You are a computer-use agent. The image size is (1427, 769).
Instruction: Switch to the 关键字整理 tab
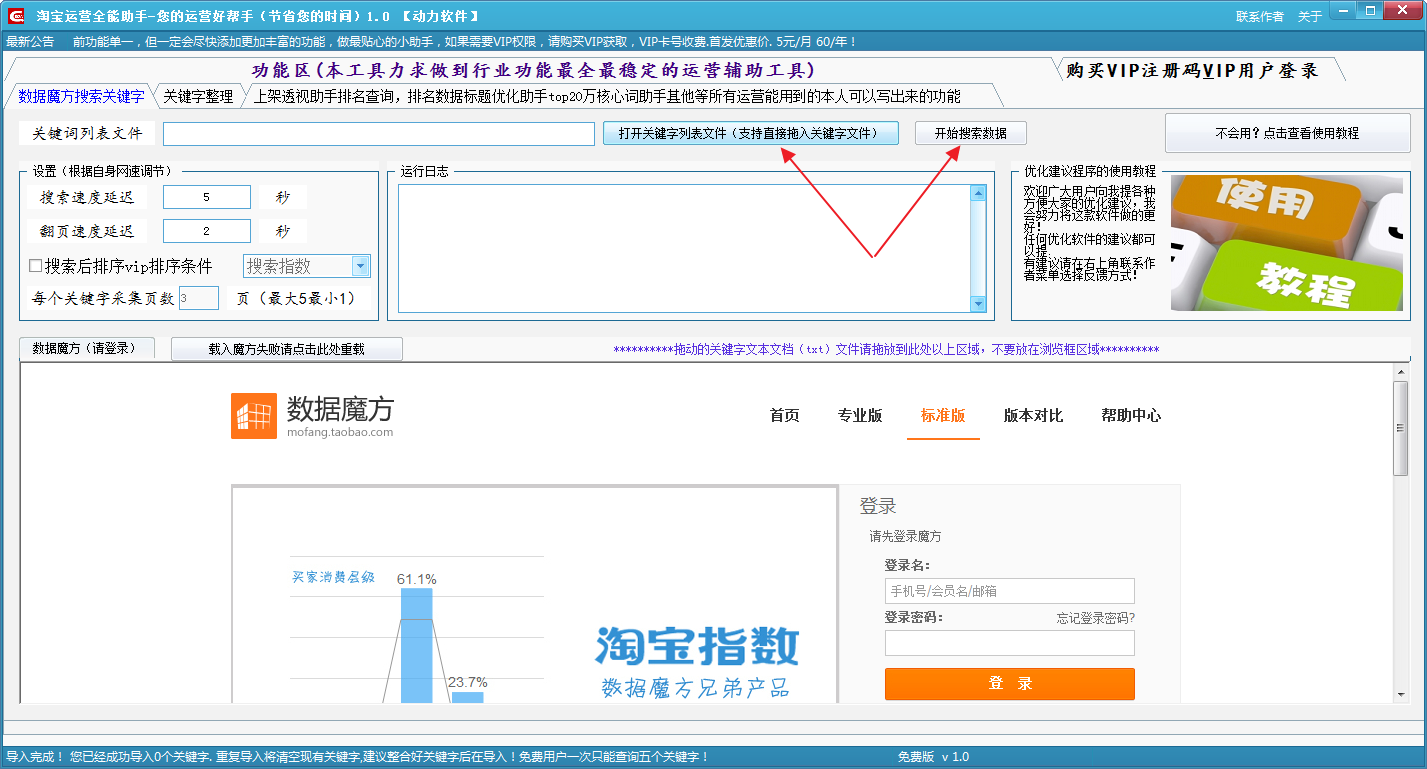[198, 96]
